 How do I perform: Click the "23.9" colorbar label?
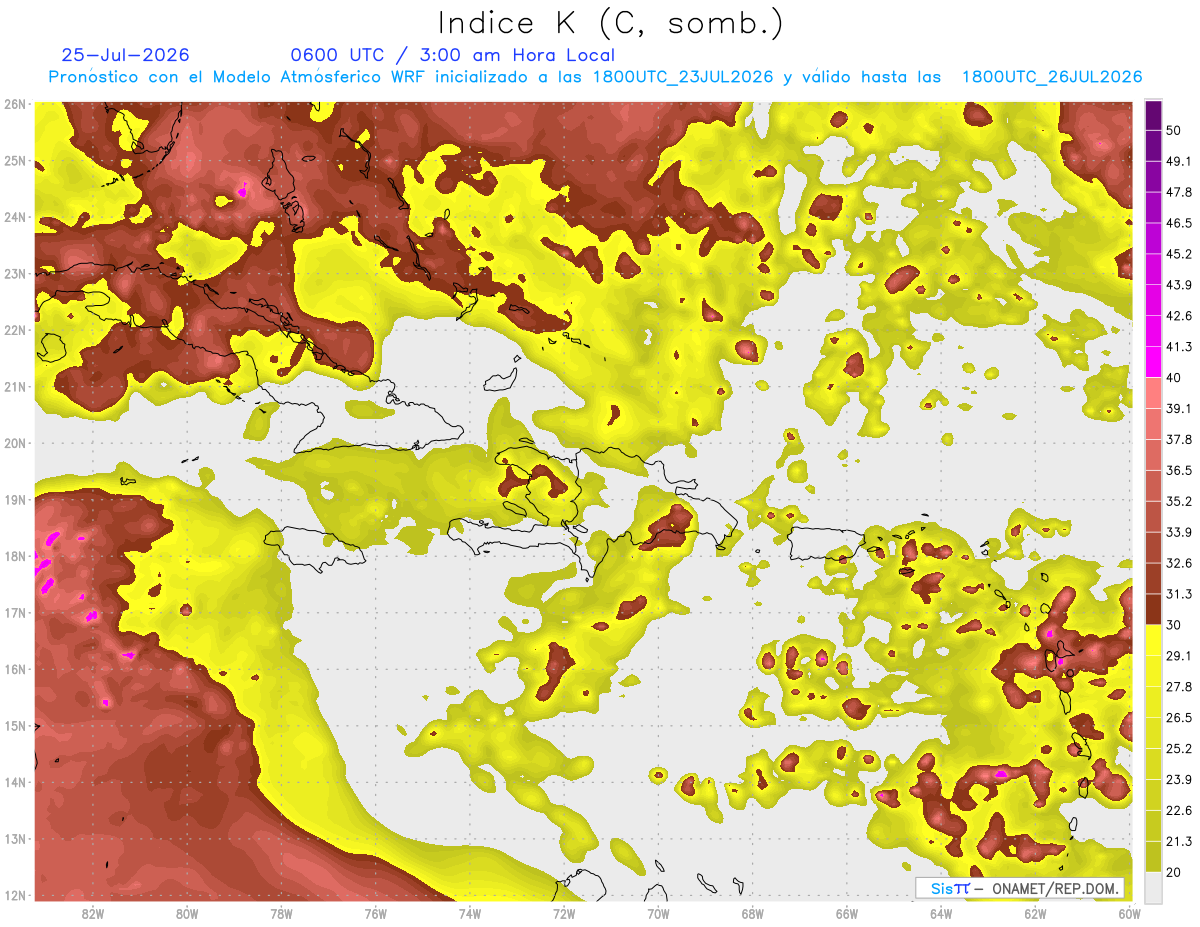pyautogui.click(x=1178, y=779)
